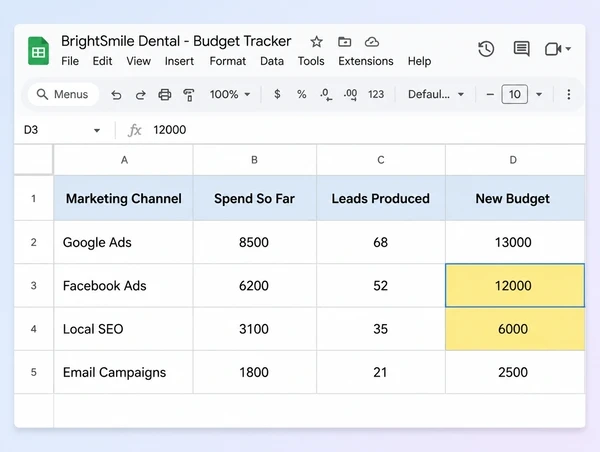The height and width of the screenshot is (452, 600).
Task: Select row 5 header
Action: [x=34, y=372]
